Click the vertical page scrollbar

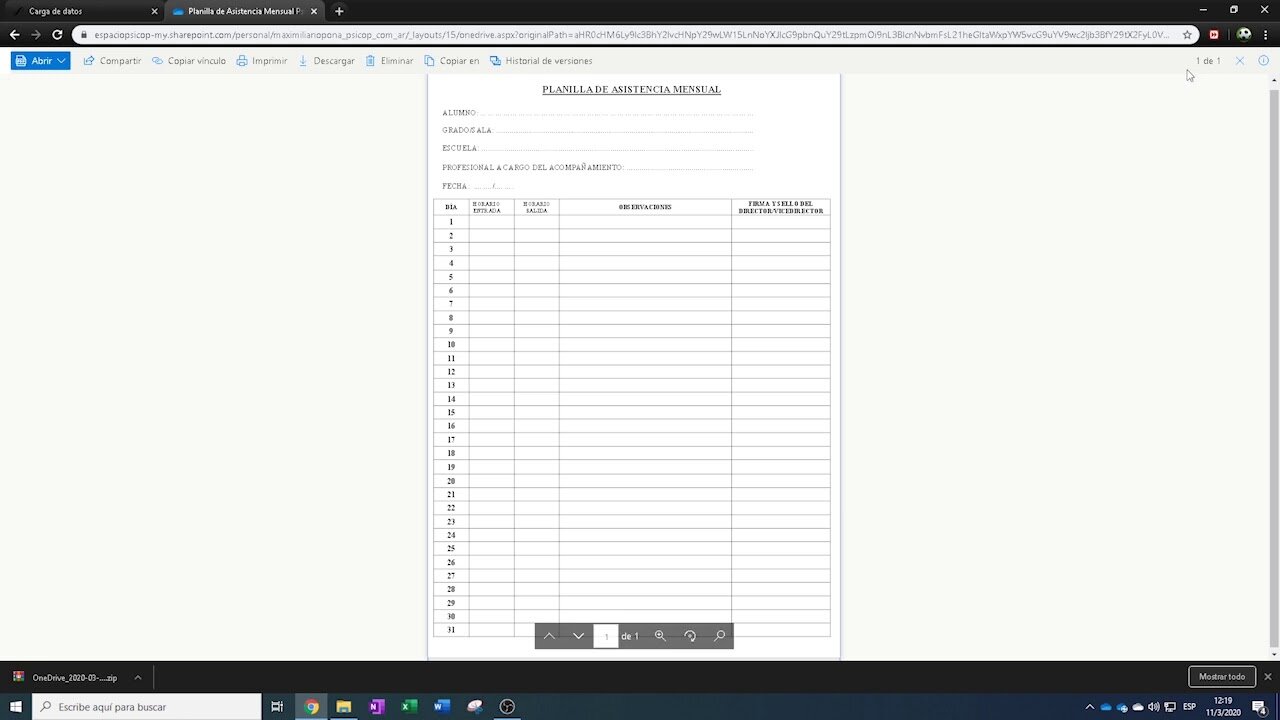pyautogui.click(x=1273, y=366)
